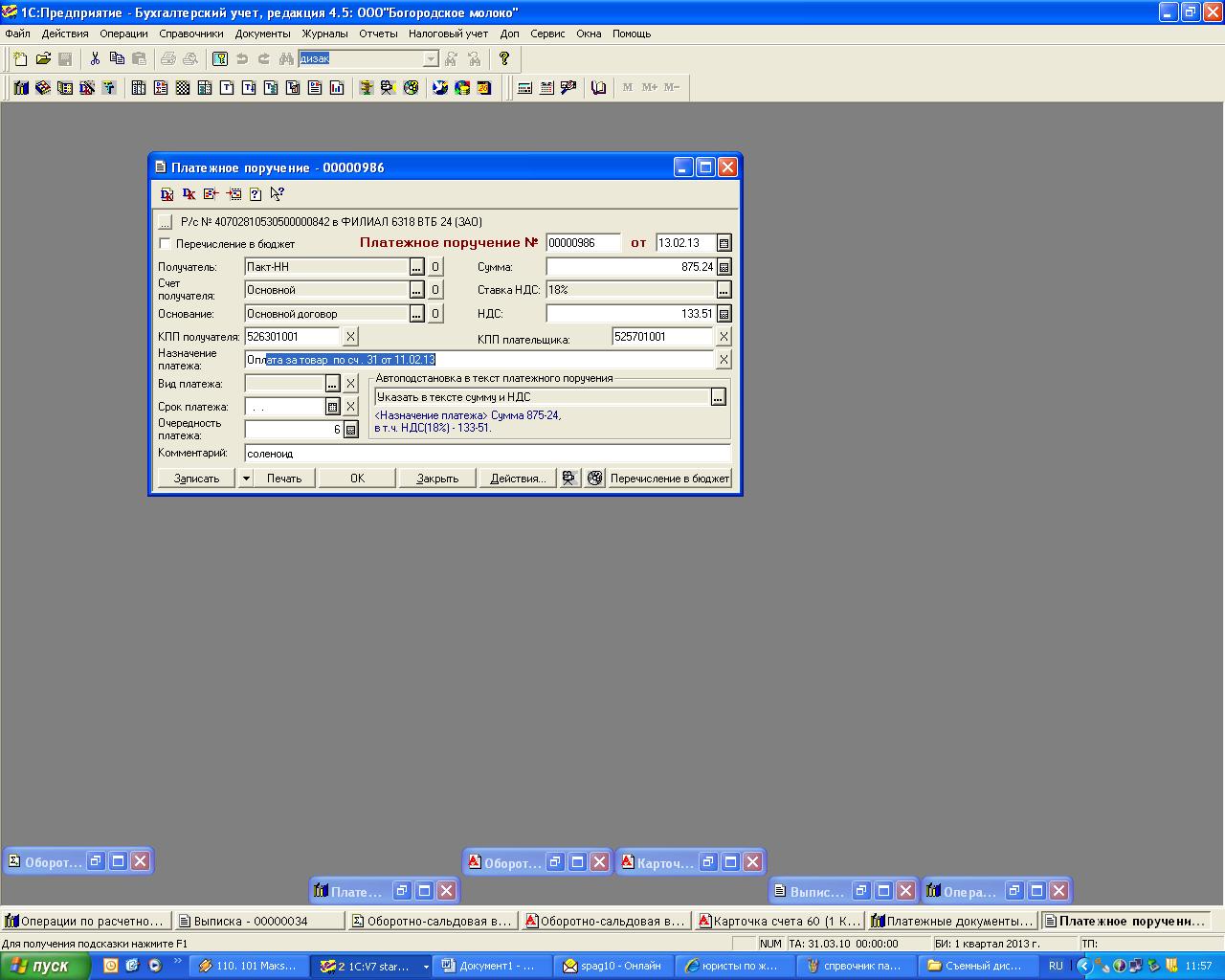Open the spag10 - Онлайн taskbar item

(x=613, y=966)
